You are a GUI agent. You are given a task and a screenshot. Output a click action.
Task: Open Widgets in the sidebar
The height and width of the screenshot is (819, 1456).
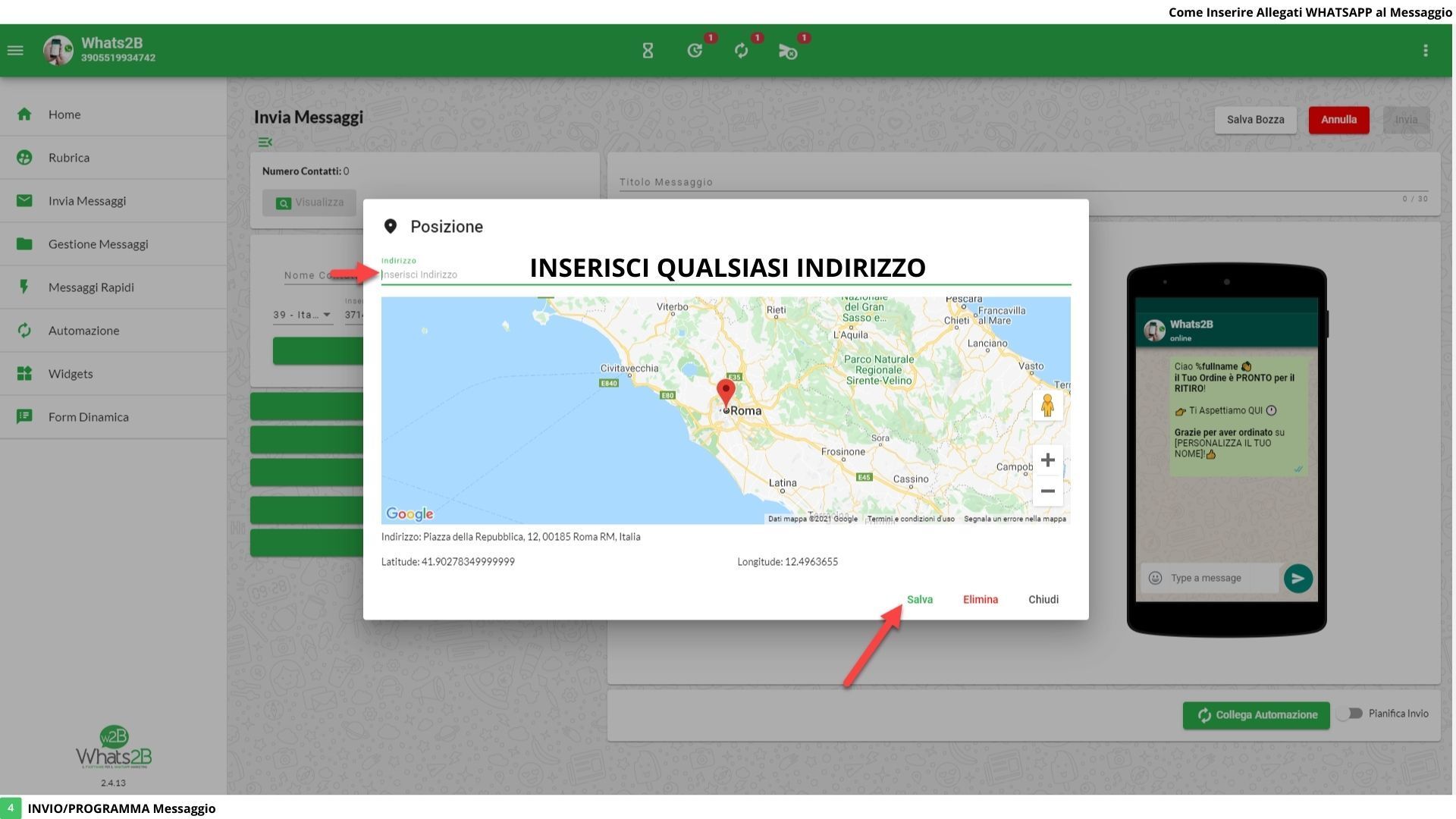pyautogui.click(x=114, y=374)
